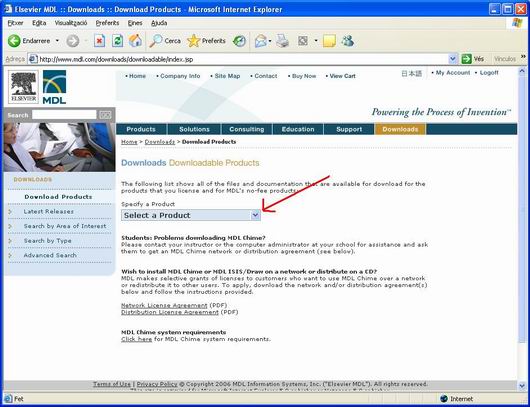Click the Forward arrow toolbar icon
This screenshot has height=407, width=530.
[x=72, y=41]
